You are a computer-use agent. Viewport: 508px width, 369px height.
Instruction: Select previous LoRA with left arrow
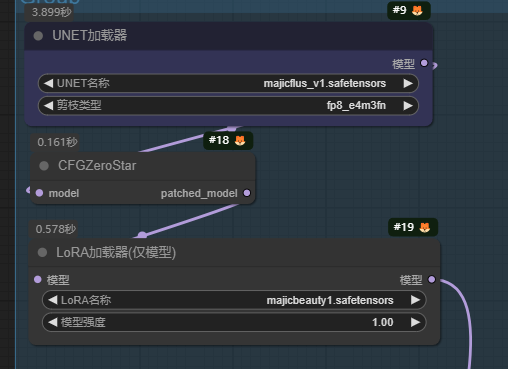53,300
